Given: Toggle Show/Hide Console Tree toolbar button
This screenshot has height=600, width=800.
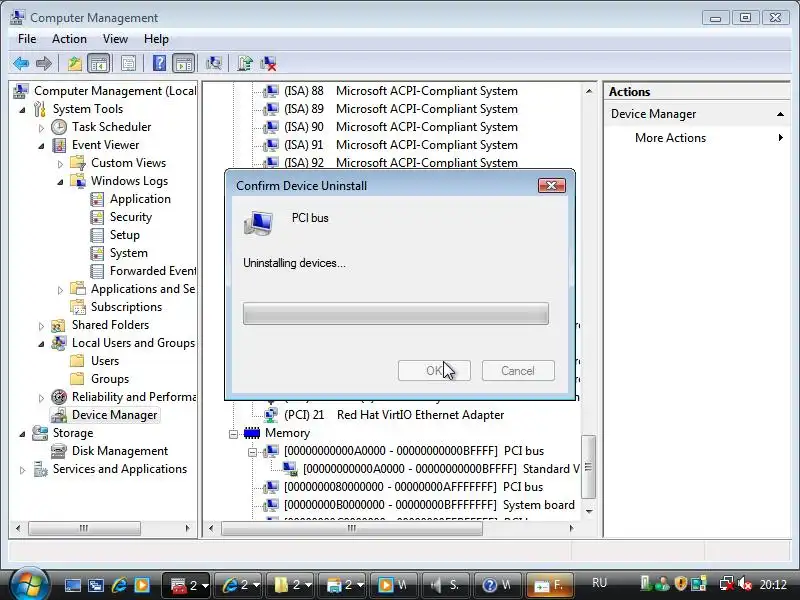Looking at the screenshot, I should 98,64.
